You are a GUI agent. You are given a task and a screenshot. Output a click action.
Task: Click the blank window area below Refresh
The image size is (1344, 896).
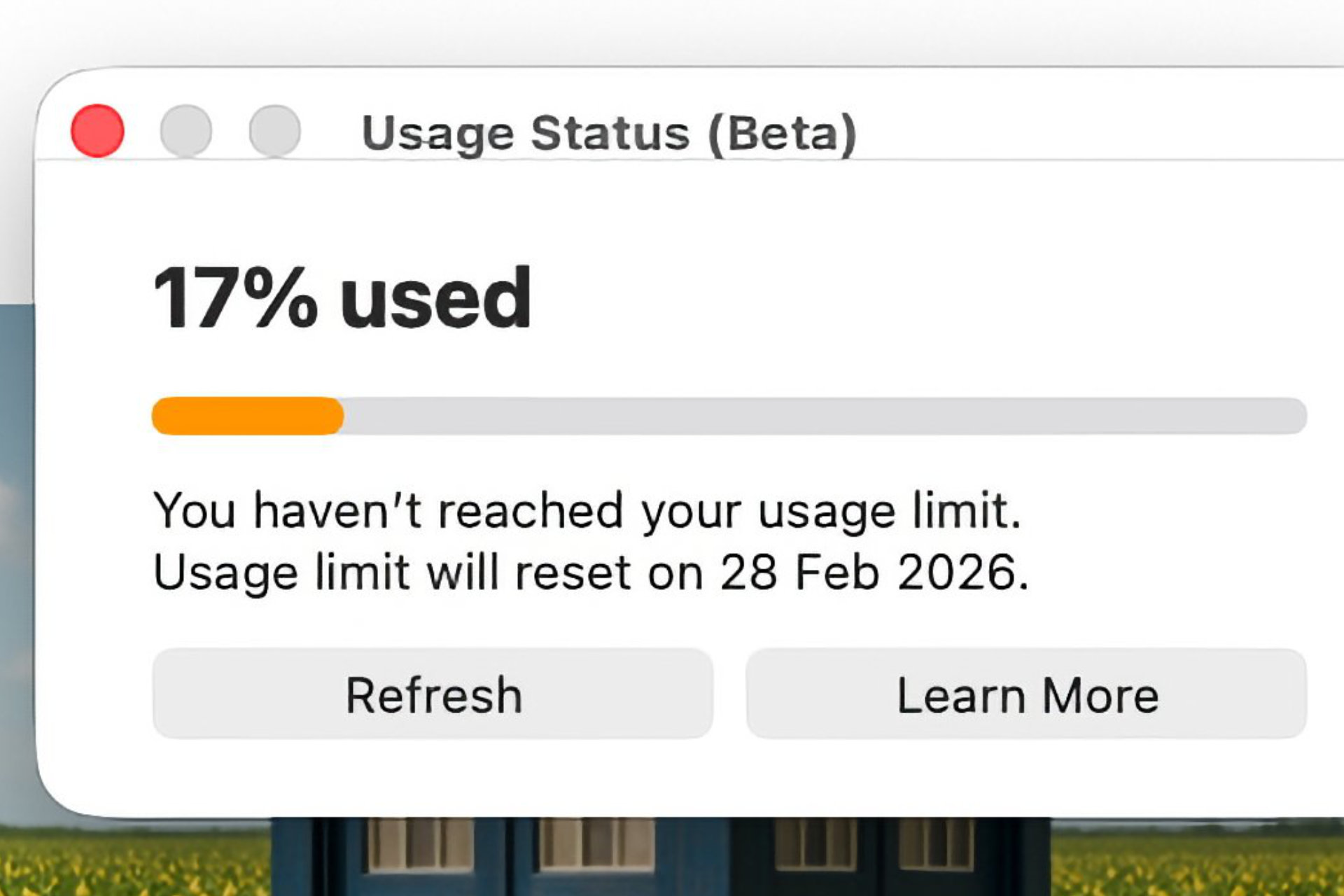coord(433,777)
